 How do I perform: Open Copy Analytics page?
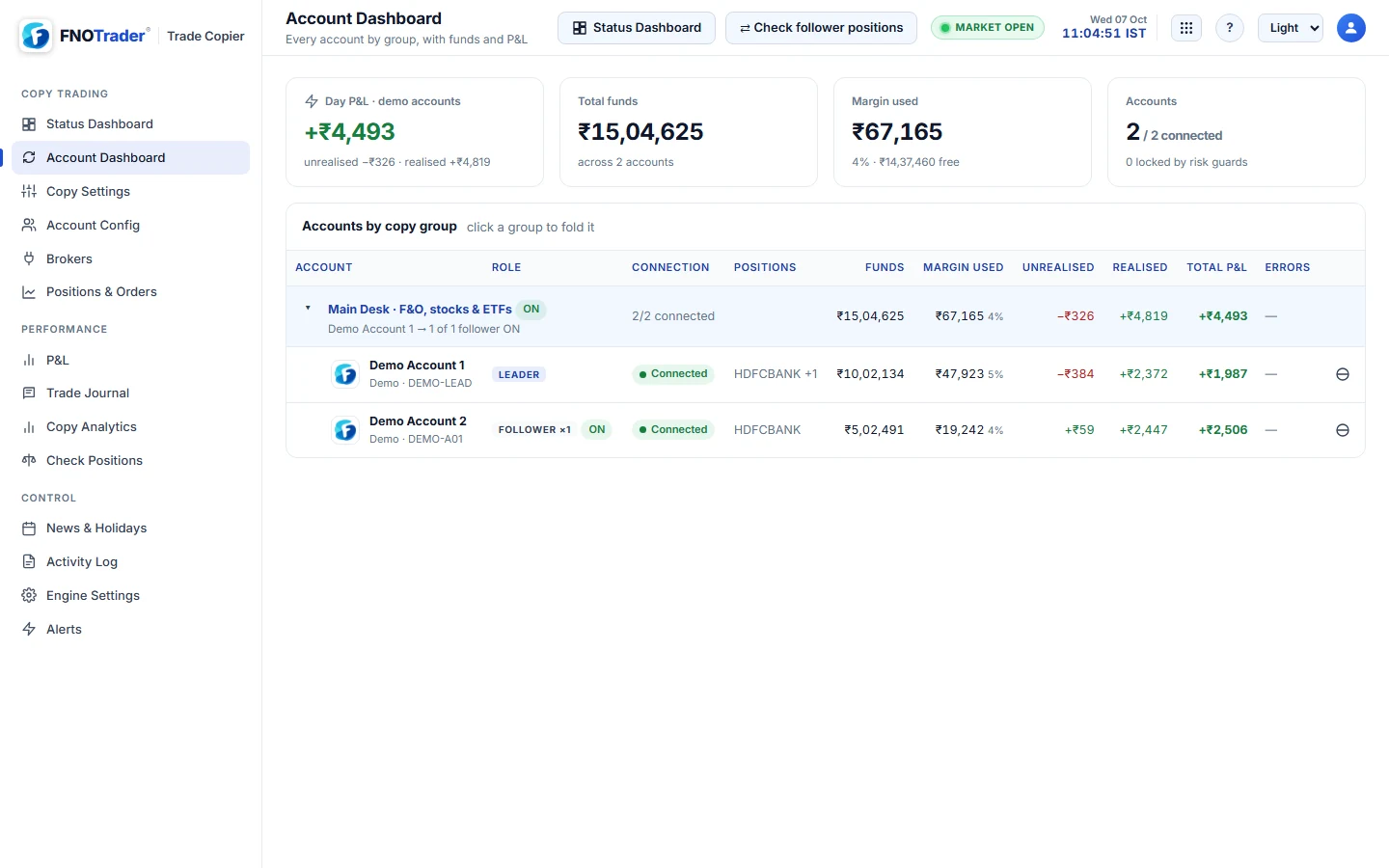[131, 427]
